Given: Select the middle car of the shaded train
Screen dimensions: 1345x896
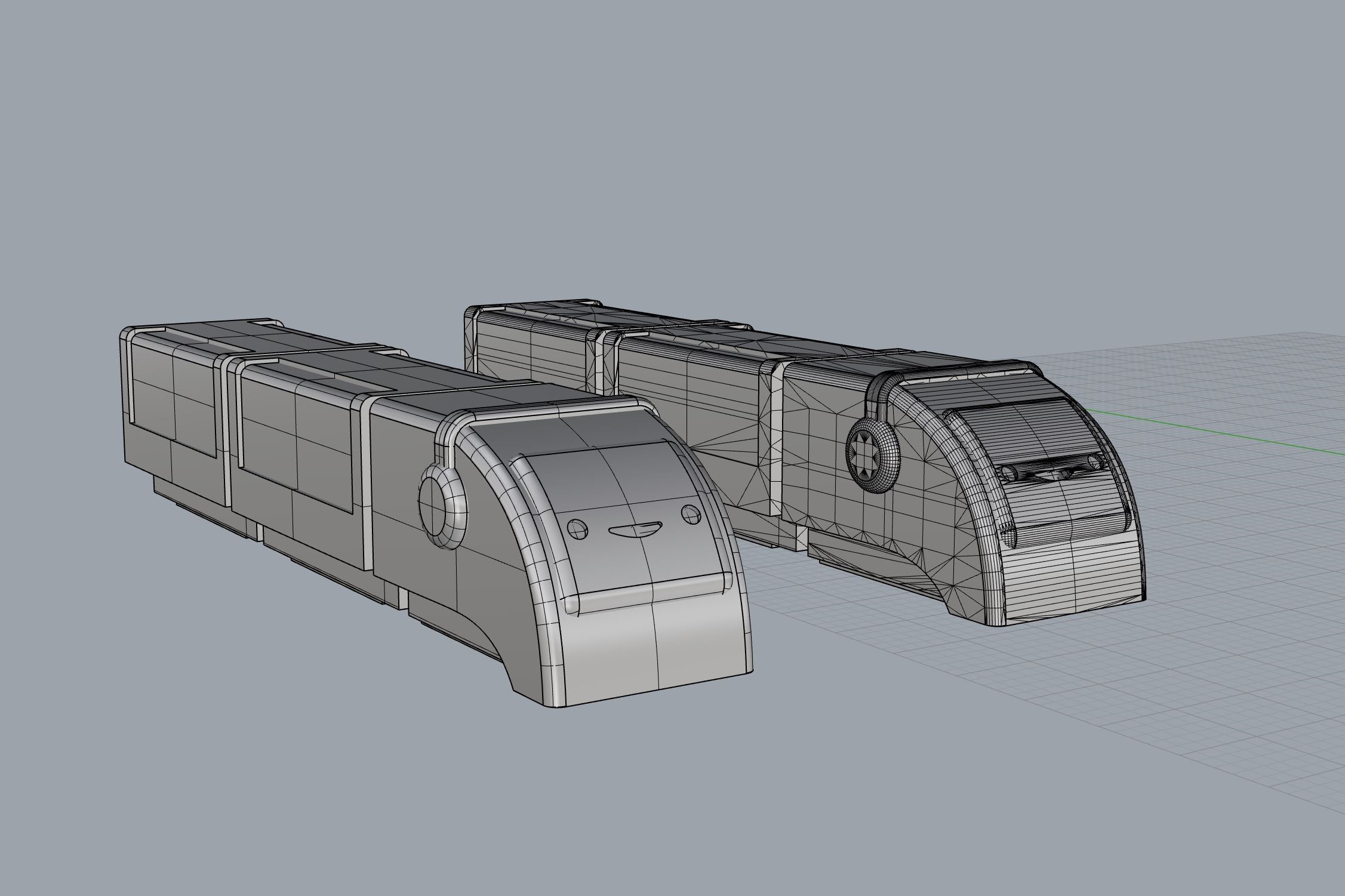Looking at the screenshot, I should [298, 454].
